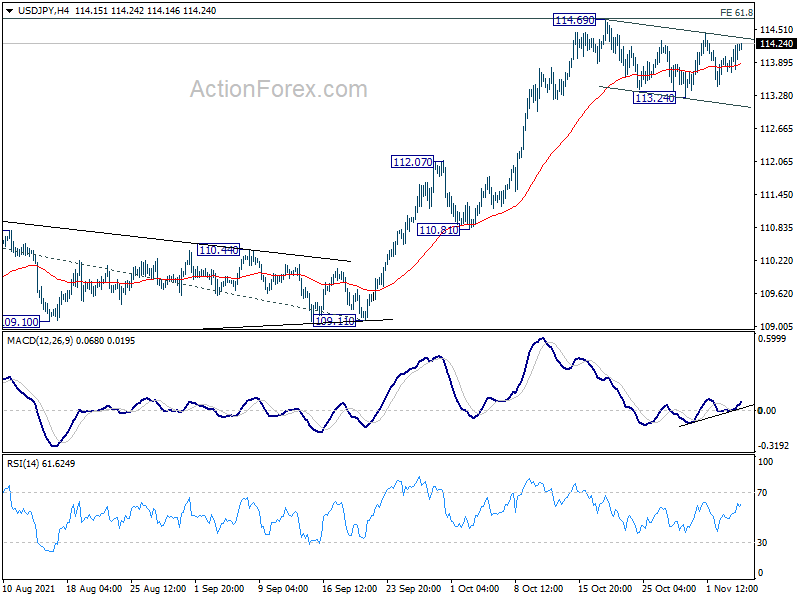Click the -0.3192 MACD scale value
800x600 pixels.
click(774, 445)
